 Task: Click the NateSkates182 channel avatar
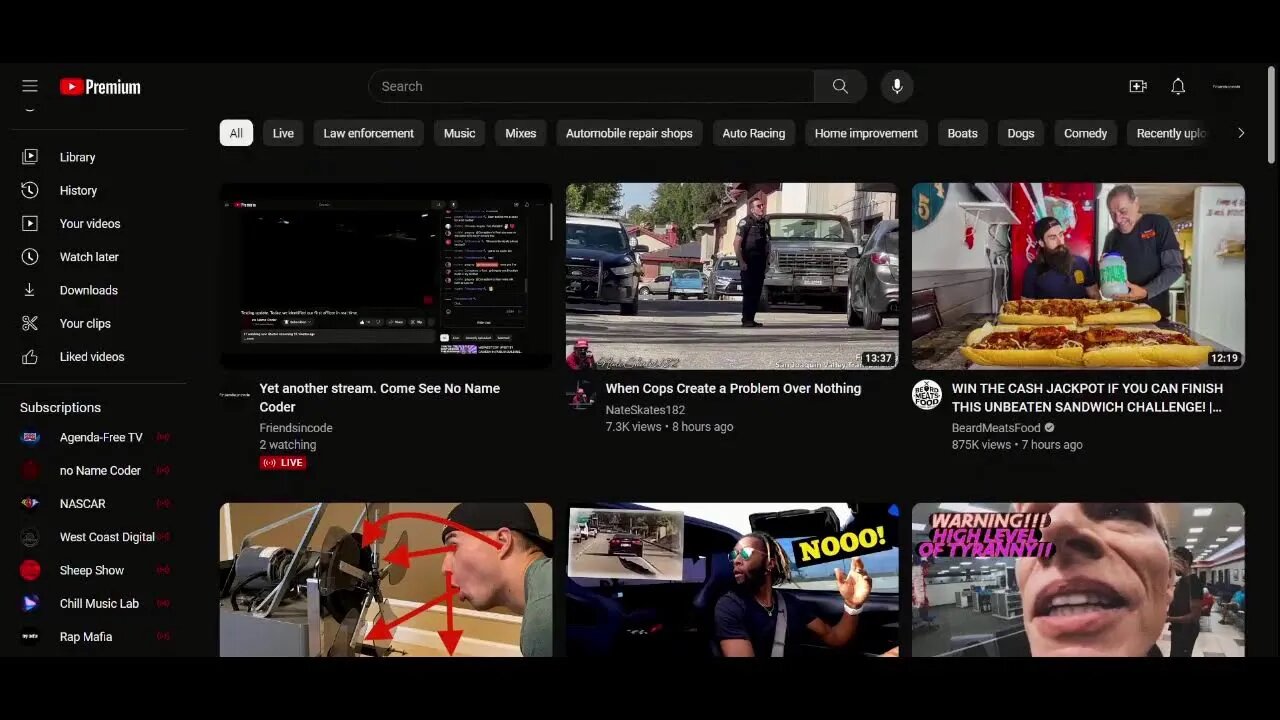coord(581,395)
